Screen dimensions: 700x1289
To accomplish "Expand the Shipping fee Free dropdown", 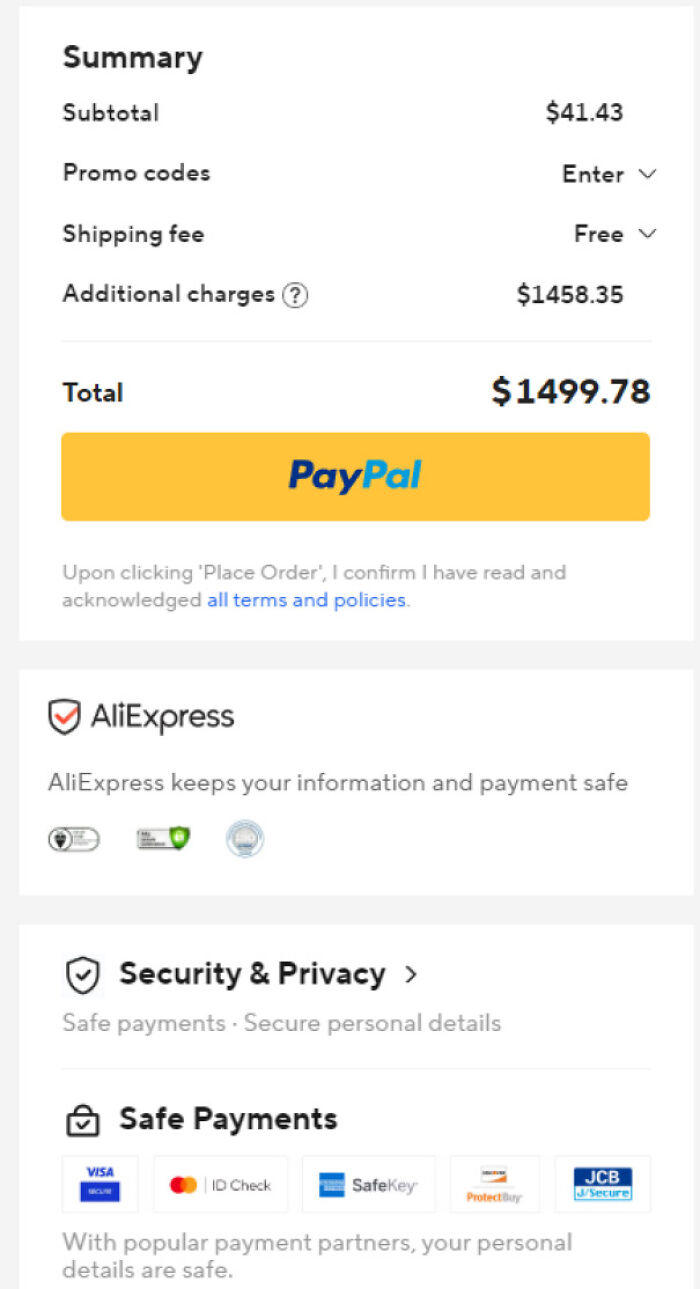I will [x=614, y=234].
